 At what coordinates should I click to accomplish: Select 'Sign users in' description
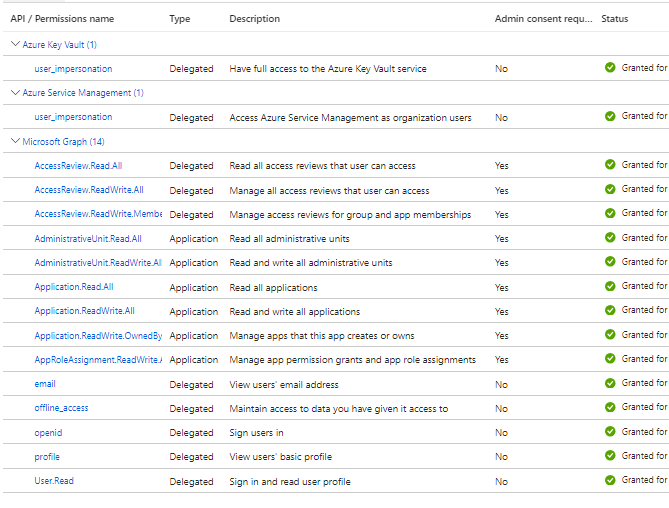click(256, 433)
